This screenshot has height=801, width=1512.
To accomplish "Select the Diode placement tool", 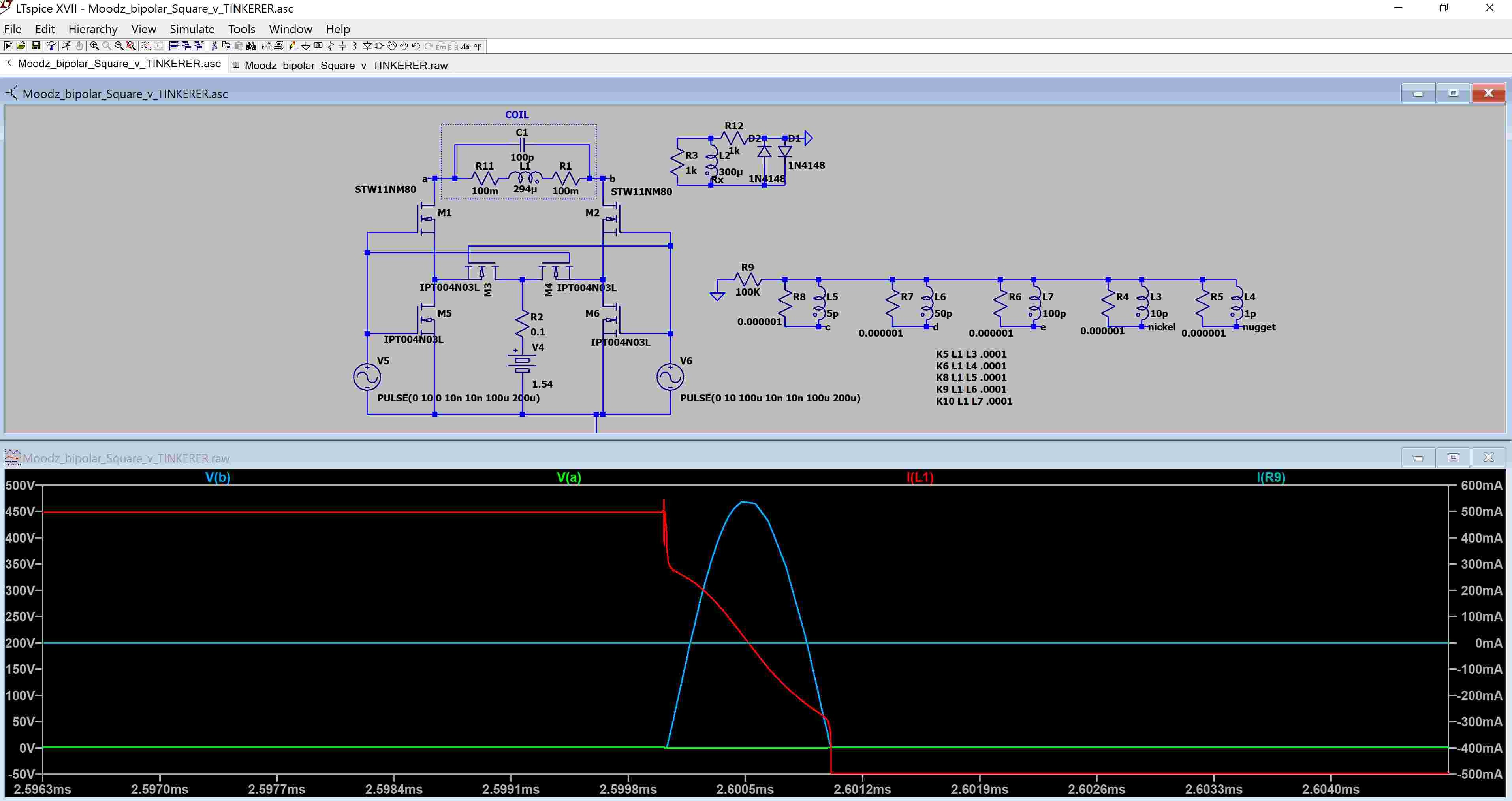I will click(x=367, y=46).
